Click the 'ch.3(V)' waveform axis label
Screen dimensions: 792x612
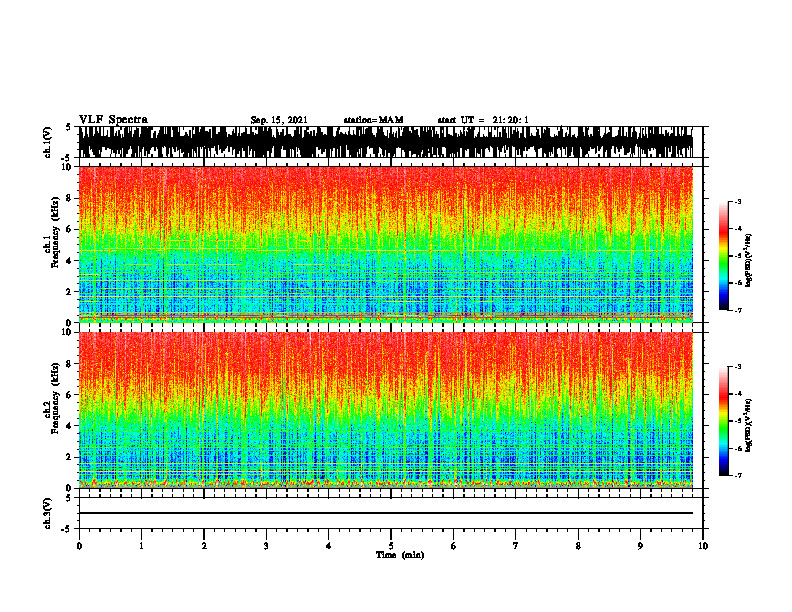tap(48, 513)
